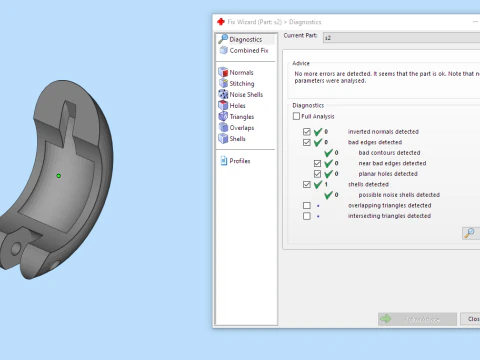Select the Combined Fix icon
The height and width of the screenshot is (360, 480).
coord(224,50)
